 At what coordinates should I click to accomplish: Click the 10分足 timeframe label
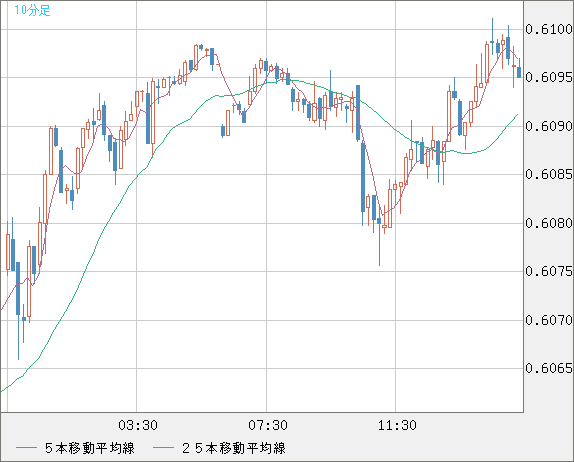32,10
